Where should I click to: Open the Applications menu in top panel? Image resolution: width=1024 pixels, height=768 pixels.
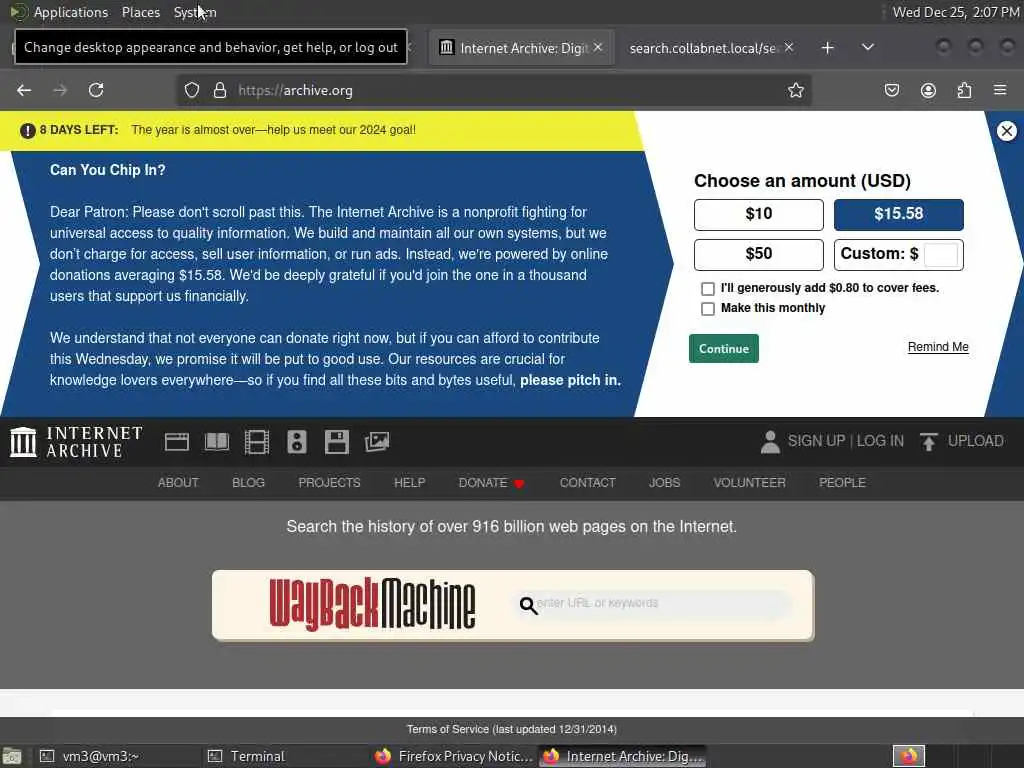71,12
